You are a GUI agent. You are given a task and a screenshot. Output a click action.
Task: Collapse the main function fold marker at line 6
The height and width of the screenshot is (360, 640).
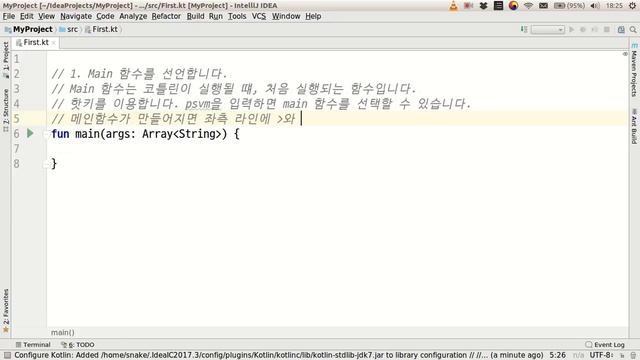click(46, 133)
